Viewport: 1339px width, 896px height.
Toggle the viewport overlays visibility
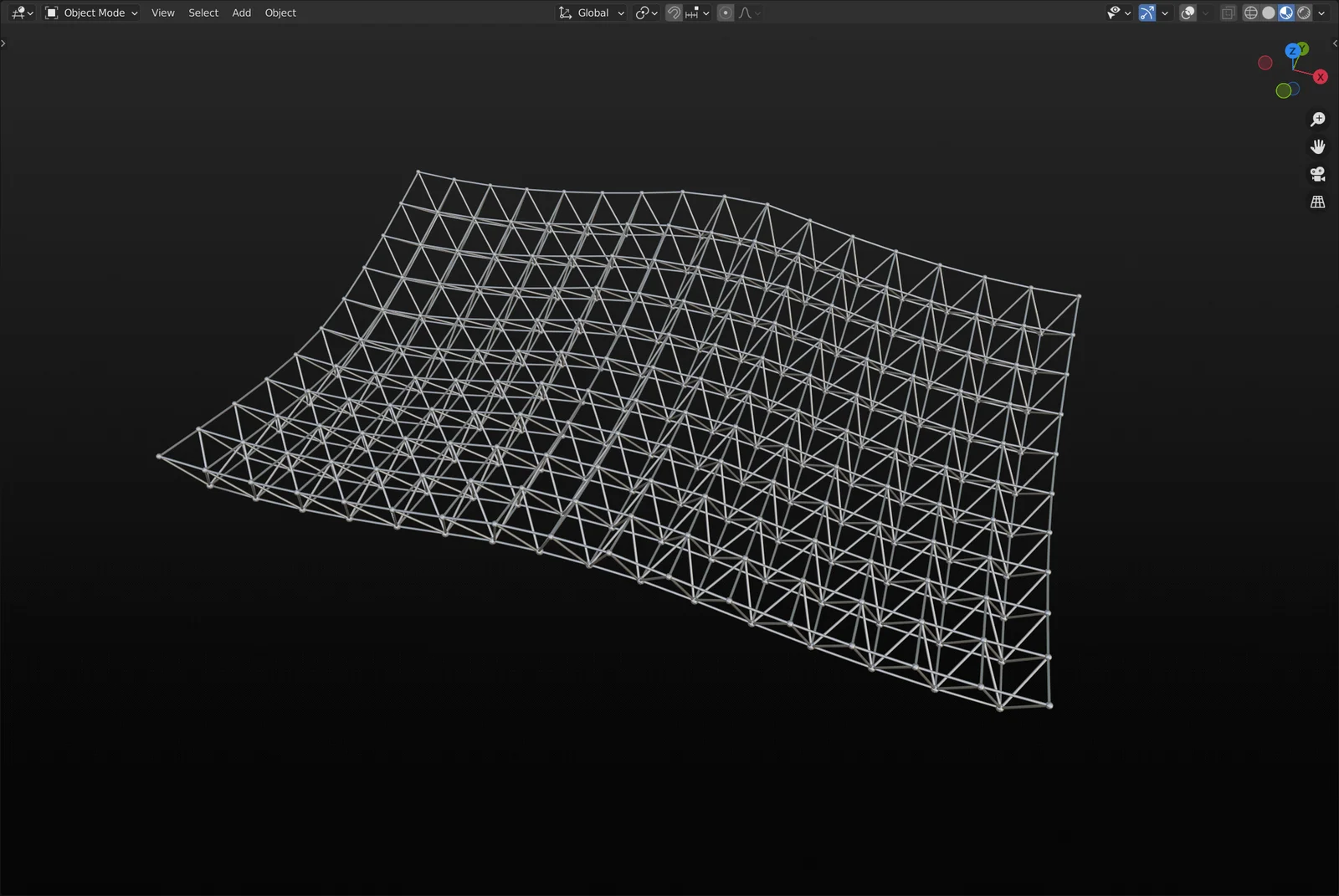pyautogui.click(x=1188, y=13)
